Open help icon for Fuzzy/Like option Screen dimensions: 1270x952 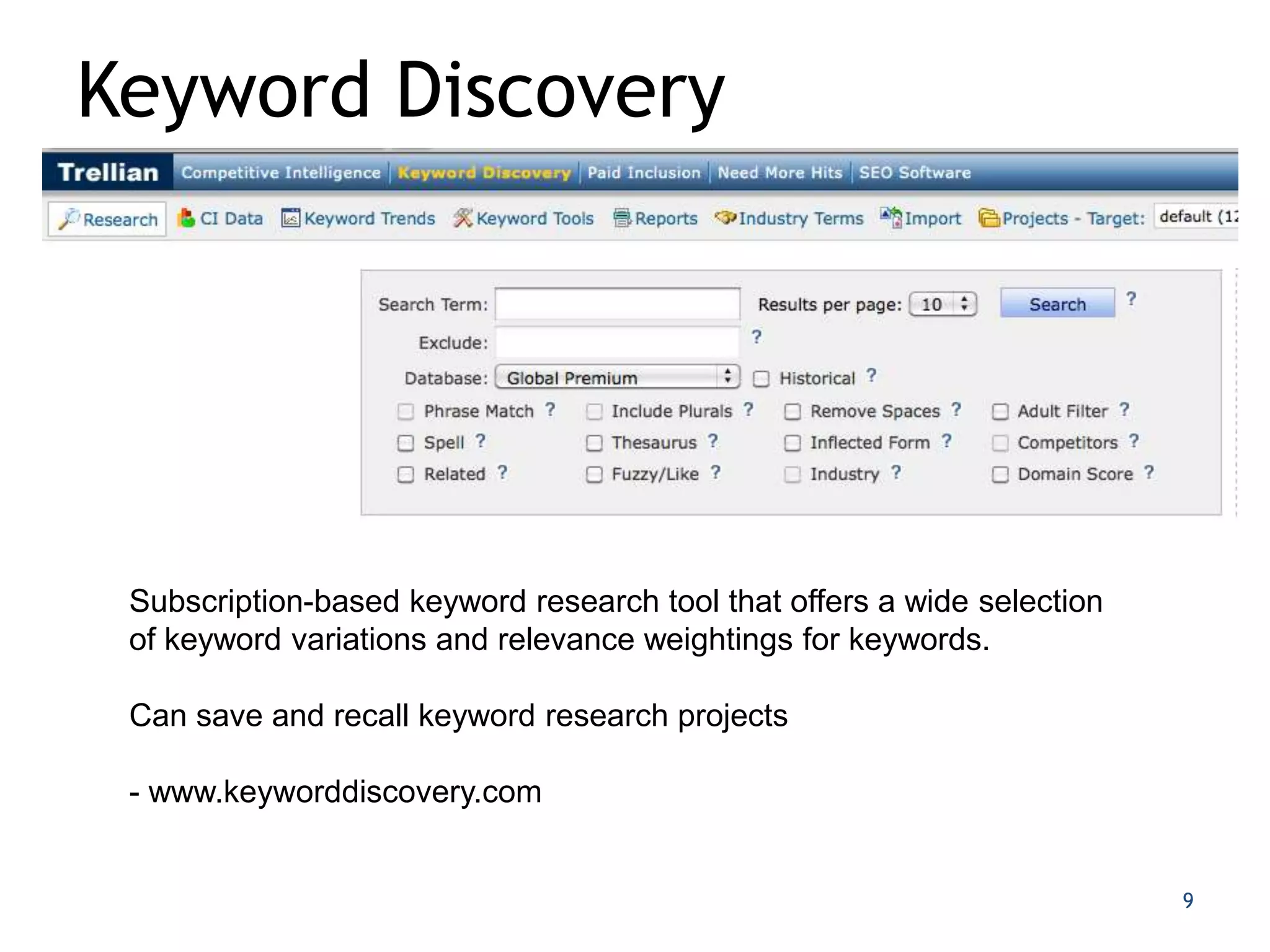click(x=716, y=473)
